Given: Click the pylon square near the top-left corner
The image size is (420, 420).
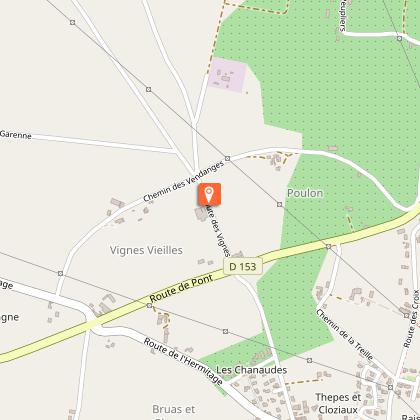Looking at the screenshot, I should point(72,22).
